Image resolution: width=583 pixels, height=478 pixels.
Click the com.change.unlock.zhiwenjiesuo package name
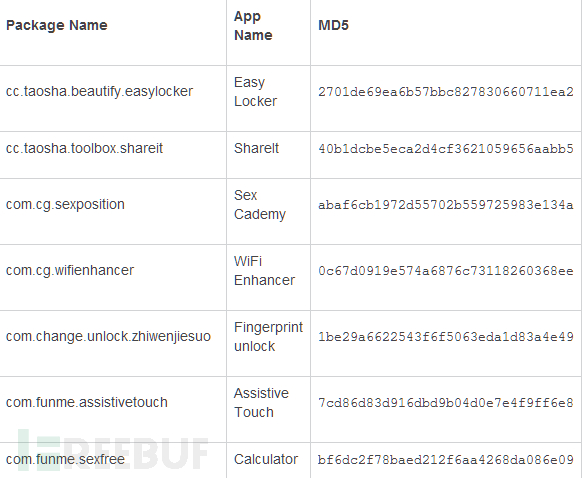coord(108,336)
